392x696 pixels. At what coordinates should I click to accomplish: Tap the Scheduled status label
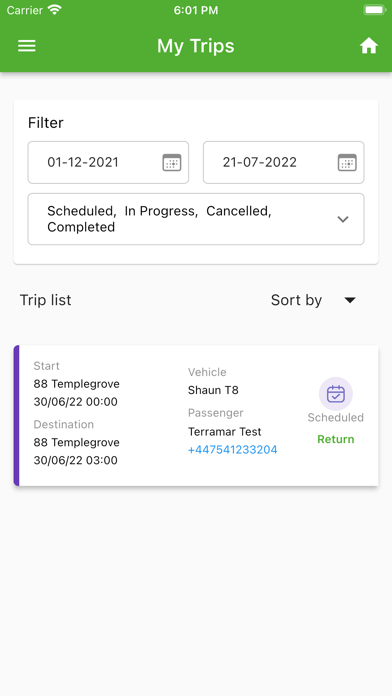pyautogui.click(x=336, y=417)
